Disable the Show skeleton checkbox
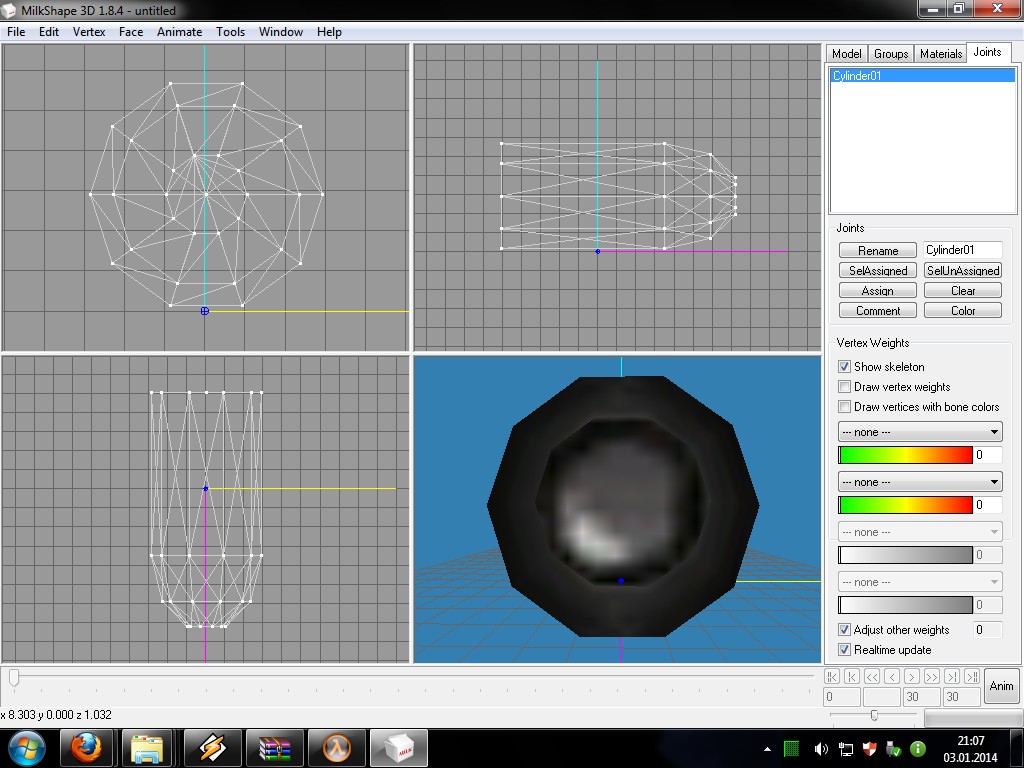Viewport: 1024px width, 768px height. 845,367
